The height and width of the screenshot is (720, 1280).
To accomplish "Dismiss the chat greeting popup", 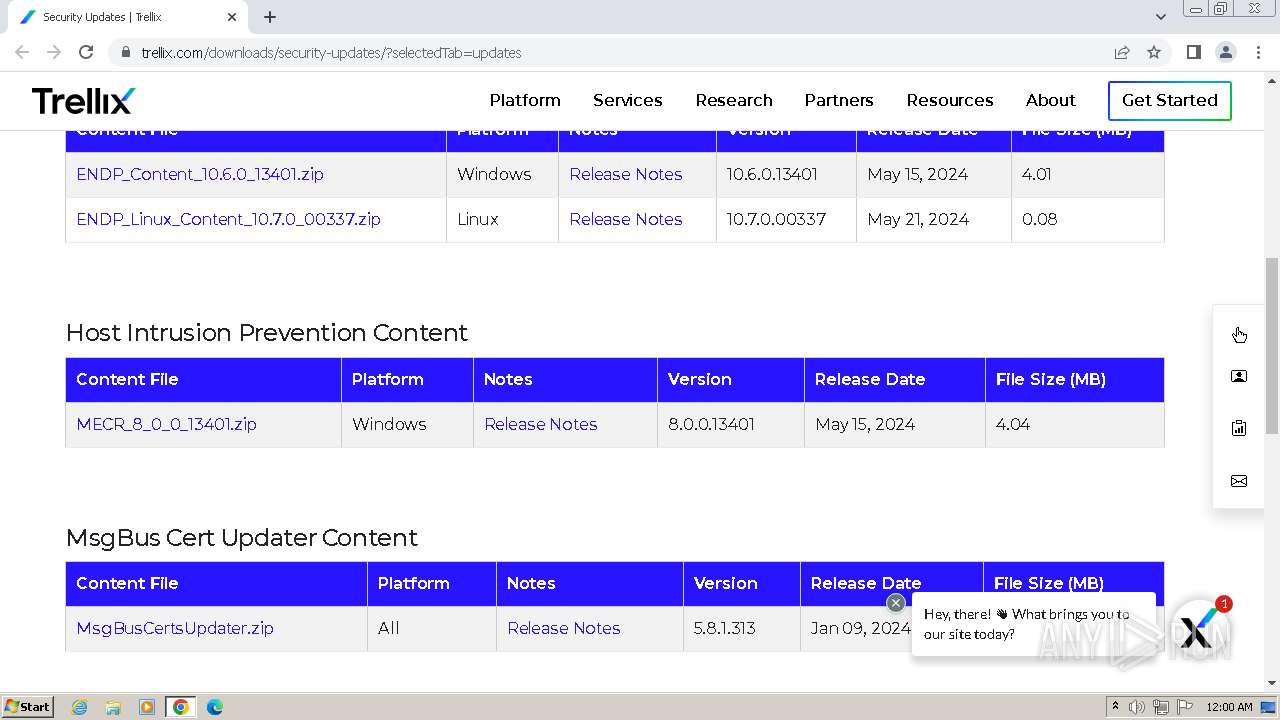I will tap(896, 602).
